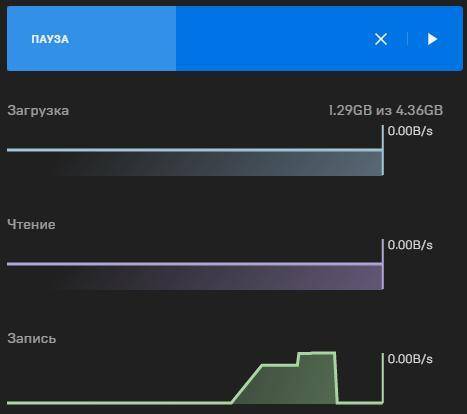
Task: Click the ПАУЗА status label
Action: click(x=50, y=39)
